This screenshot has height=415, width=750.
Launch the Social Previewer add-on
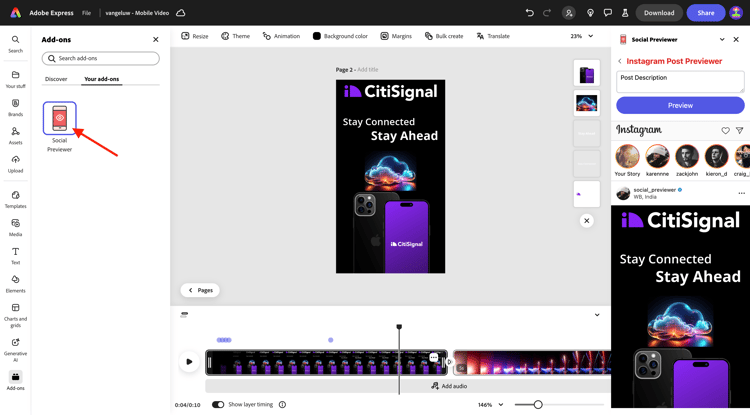pyautogui.click(x=59, y=118)
